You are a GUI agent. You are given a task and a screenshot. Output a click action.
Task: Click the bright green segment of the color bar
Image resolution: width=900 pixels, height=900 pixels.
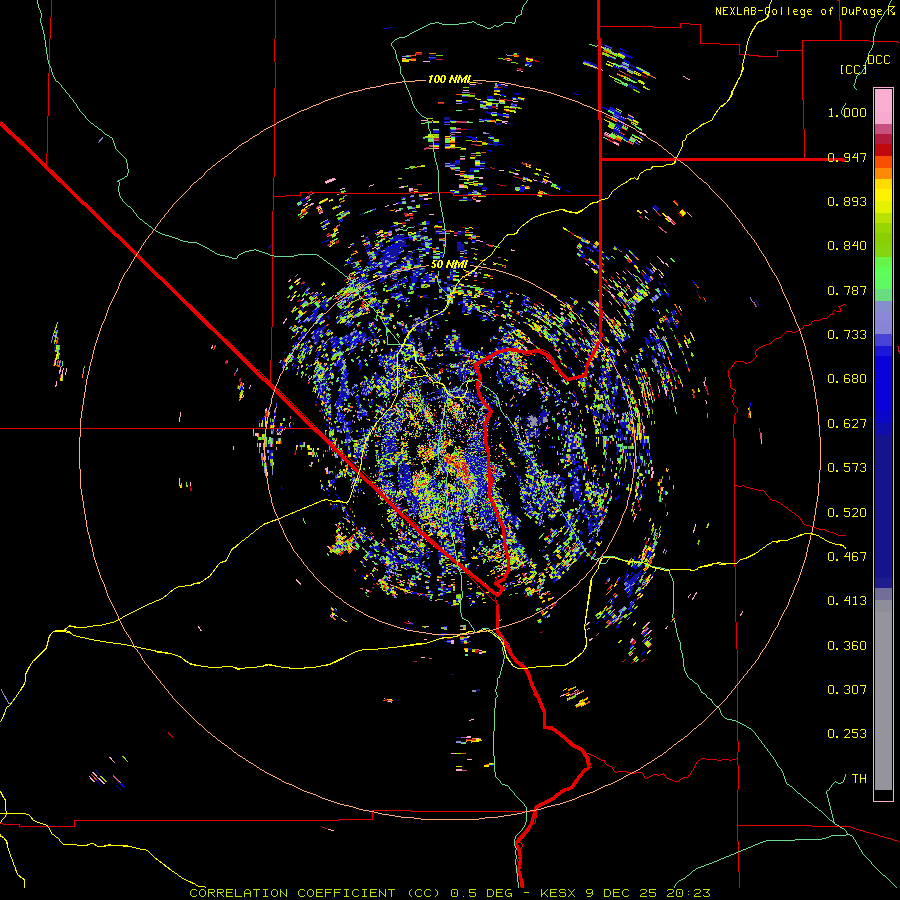coord(883,273)
